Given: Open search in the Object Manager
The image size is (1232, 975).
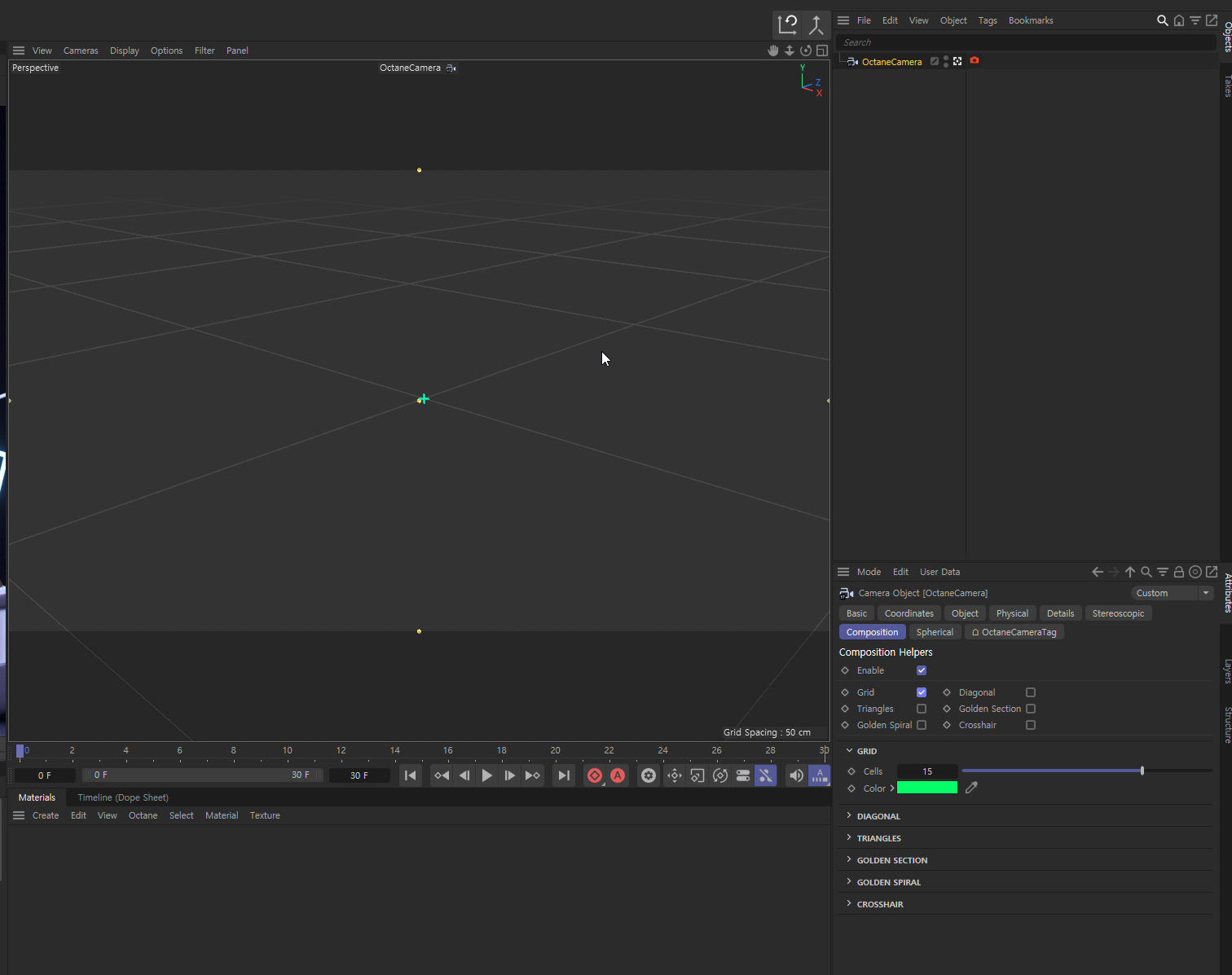Looking at the screenshot, I should [1163, 20].
